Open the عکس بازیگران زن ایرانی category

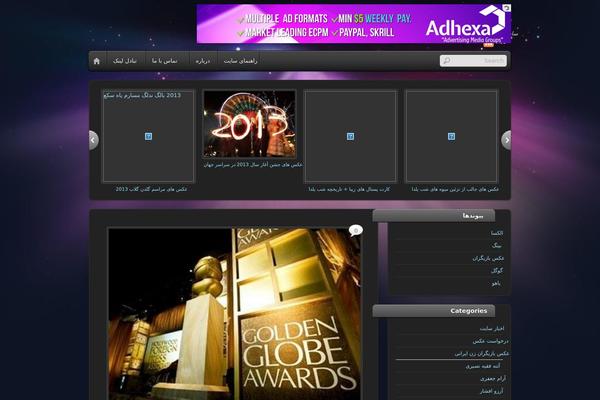pos(482,354)
